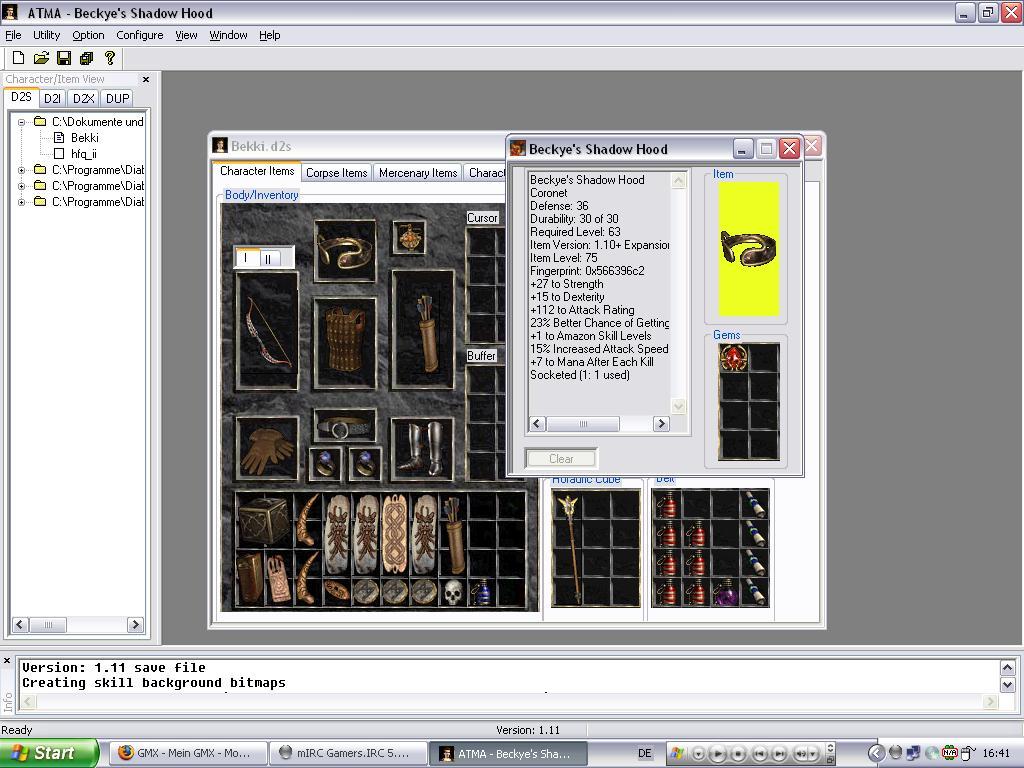Select the right ring slot item
This screenshot has height=768, width=1024.
364,464
